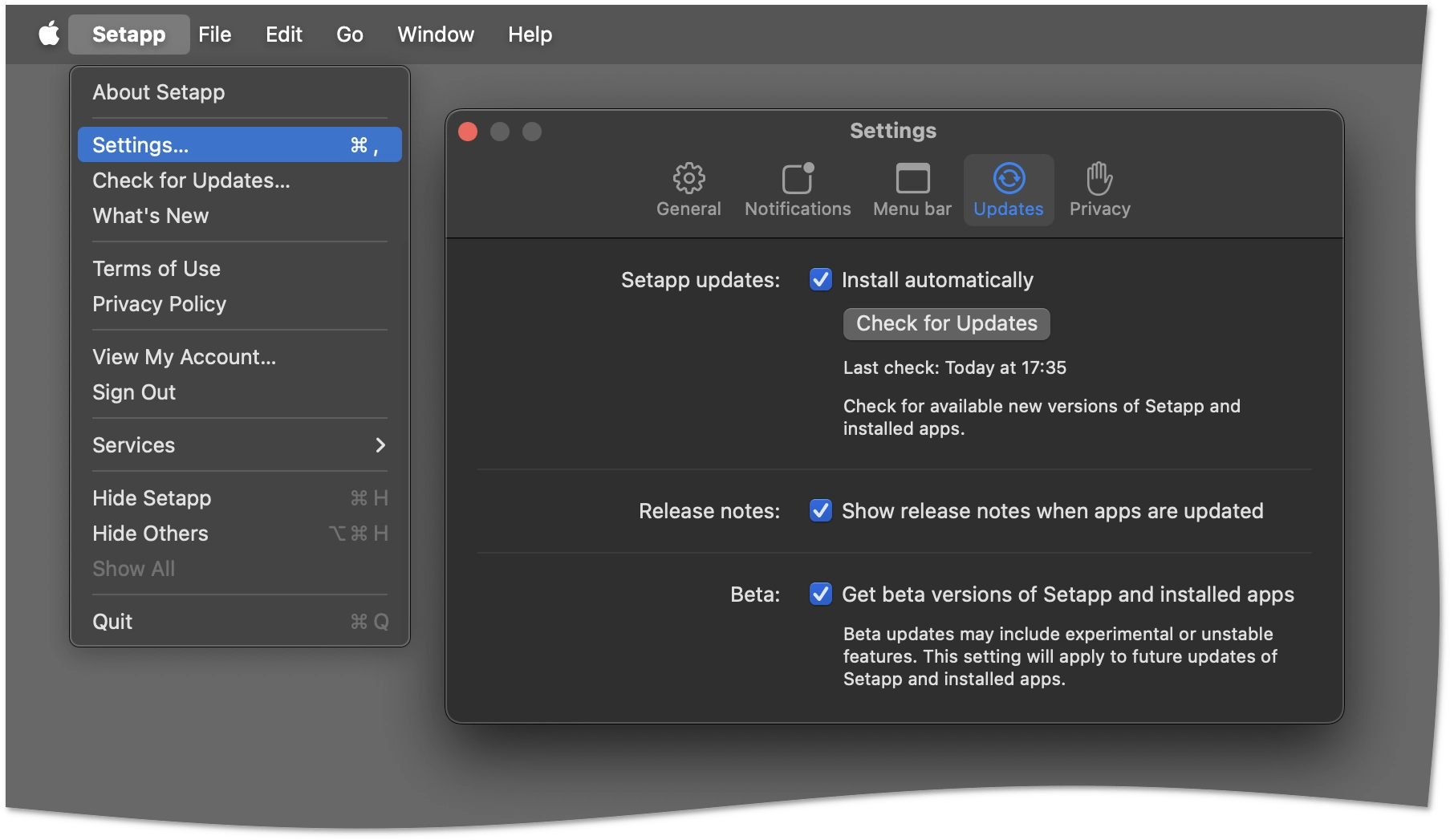
Task: Select Hide Setapp menu item
Action: [x=240, y=498]
